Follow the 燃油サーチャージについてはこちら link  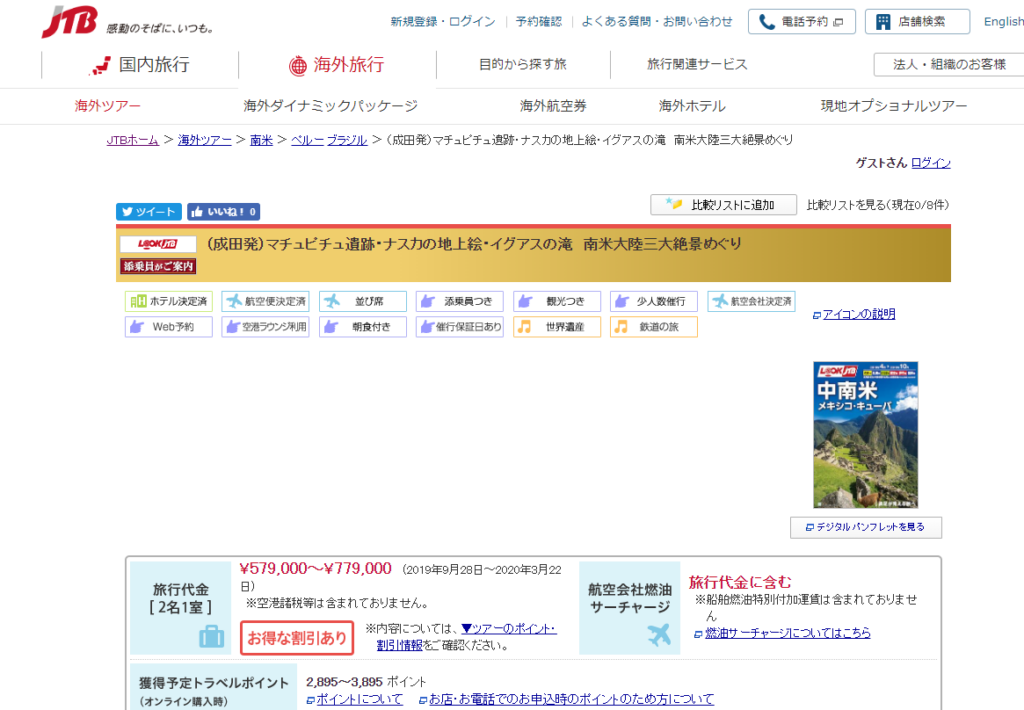coord(787,633)
